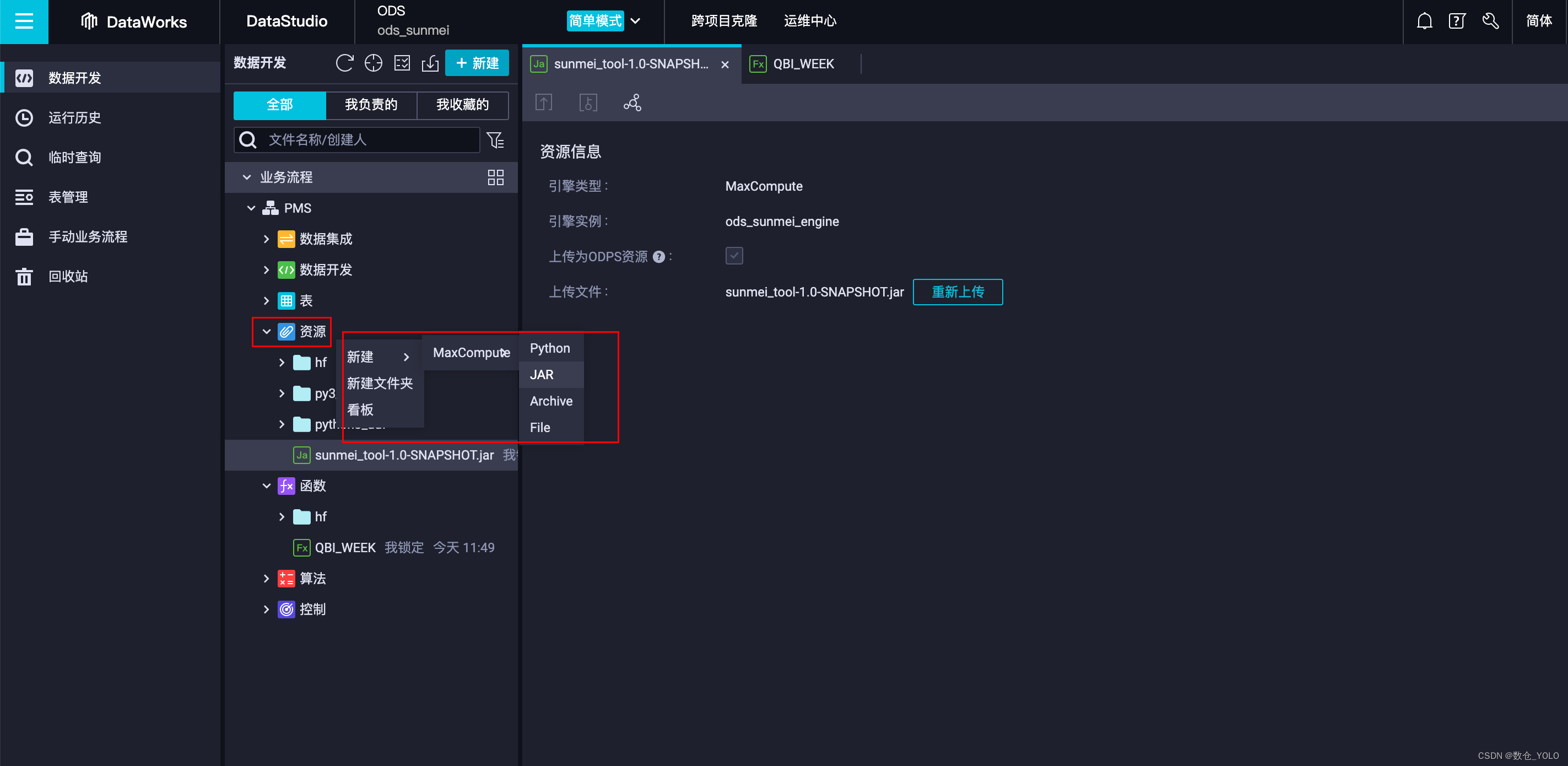Open the filter icon next to search
The height and width of the screenshot is (766, 1568).
tap(495, 140)
